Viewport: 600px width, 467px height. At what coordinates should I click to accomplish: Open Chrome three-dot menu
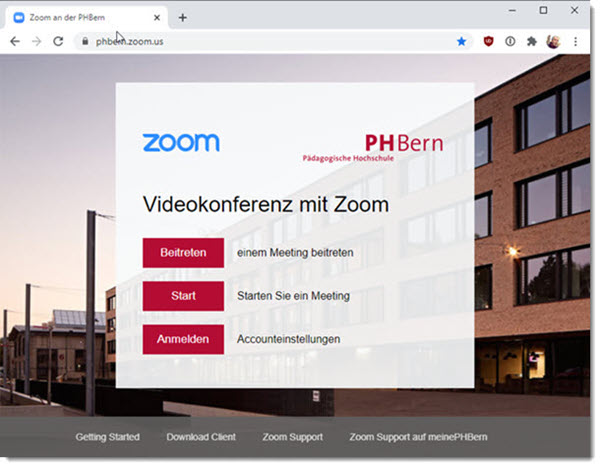click(x=576, y=41)
